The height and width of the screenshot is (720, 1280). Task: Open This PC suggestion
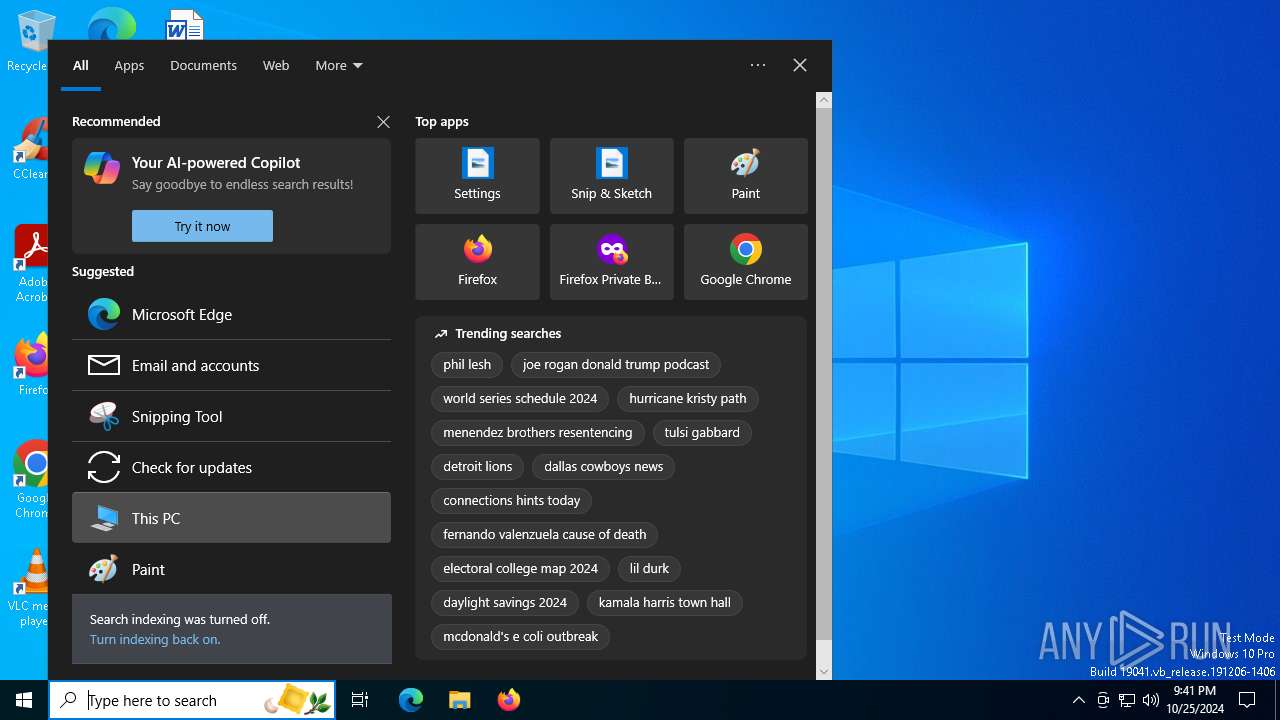click(x=231, y=518)
